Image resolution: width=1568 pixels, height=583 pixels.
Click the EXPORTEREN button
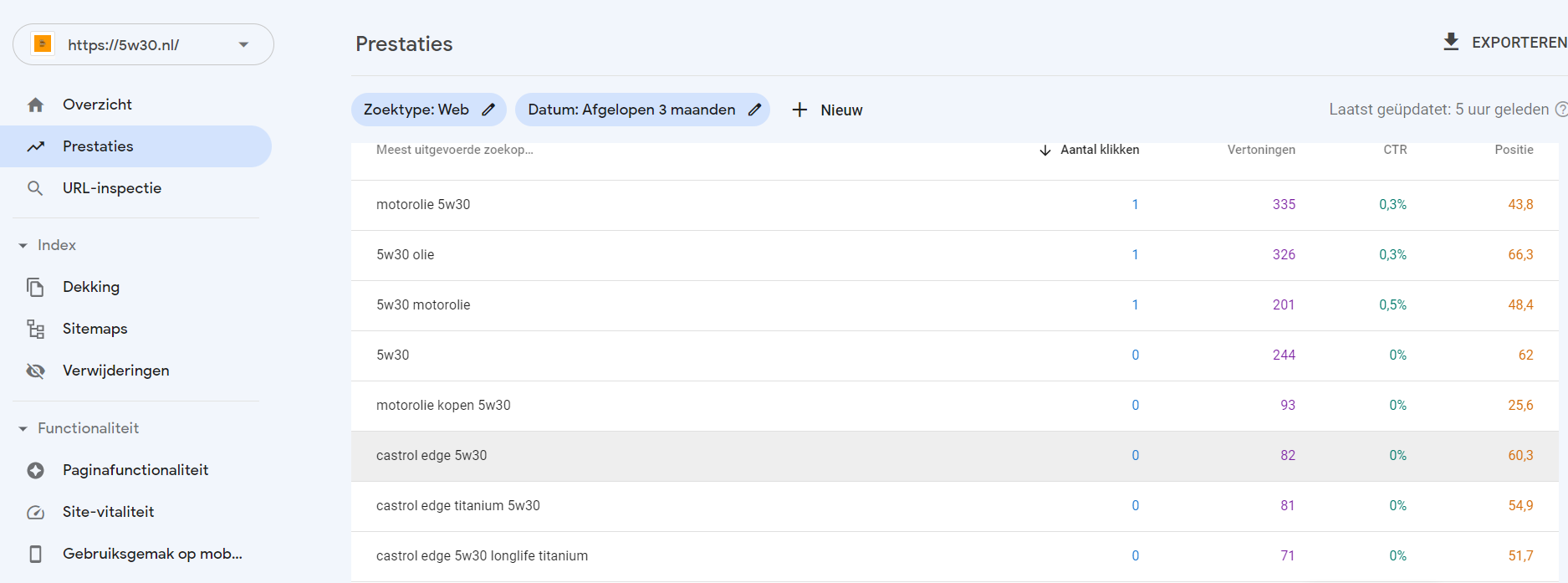(1505, 42)
